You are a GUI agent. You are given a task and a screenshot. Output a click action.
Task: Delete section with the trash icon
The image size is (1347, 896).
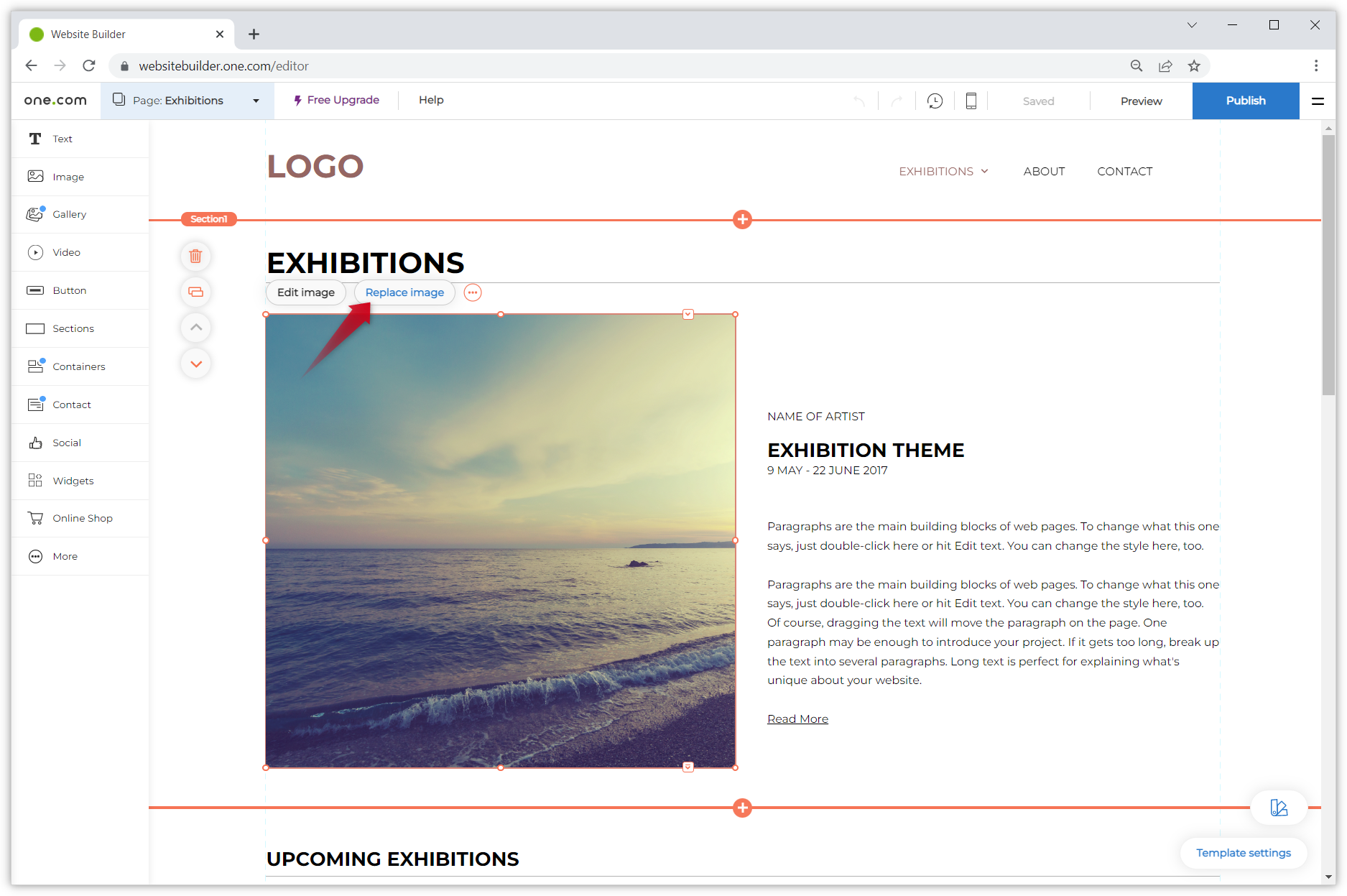click(195, 256)
